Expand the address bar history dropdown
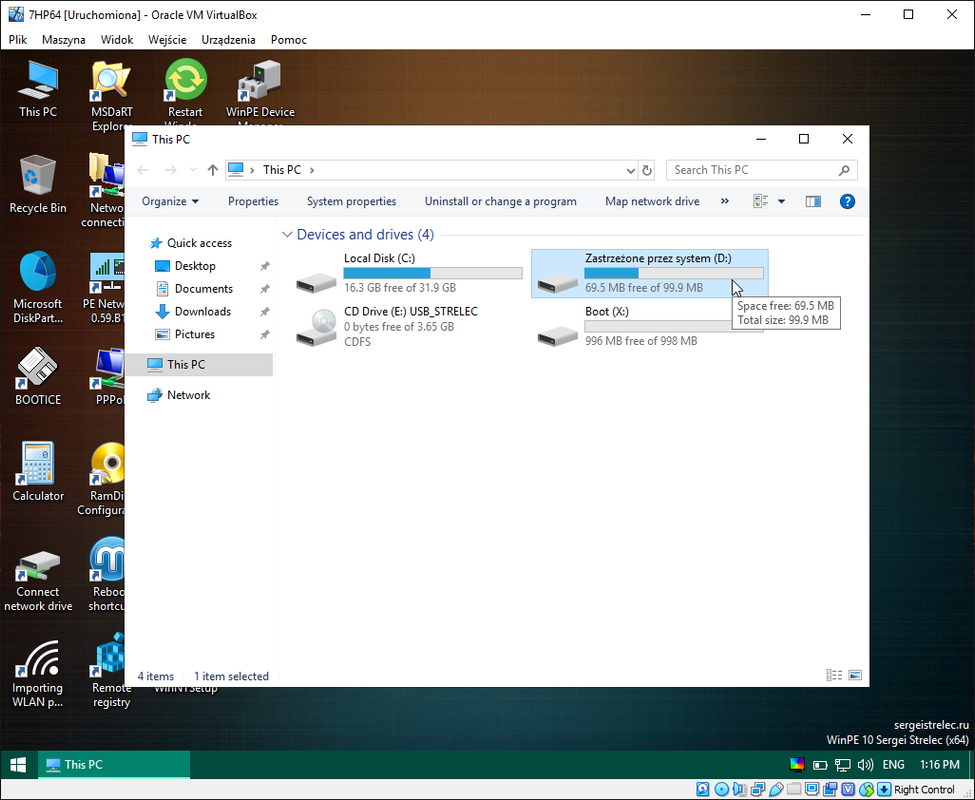 [x=631, y=170]
